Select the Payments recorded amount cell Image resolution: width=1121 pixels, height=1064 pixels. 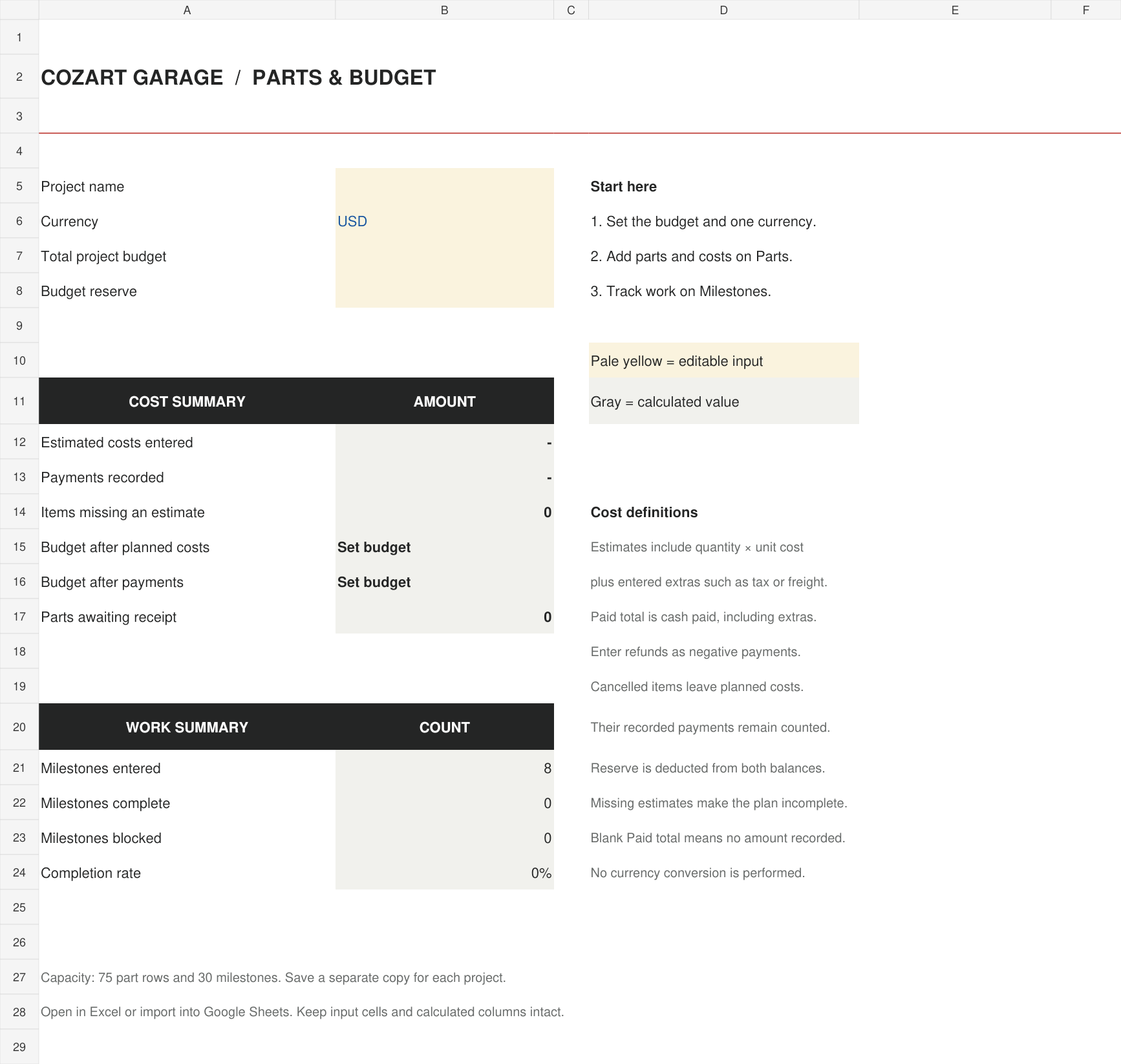coord(444,477)
